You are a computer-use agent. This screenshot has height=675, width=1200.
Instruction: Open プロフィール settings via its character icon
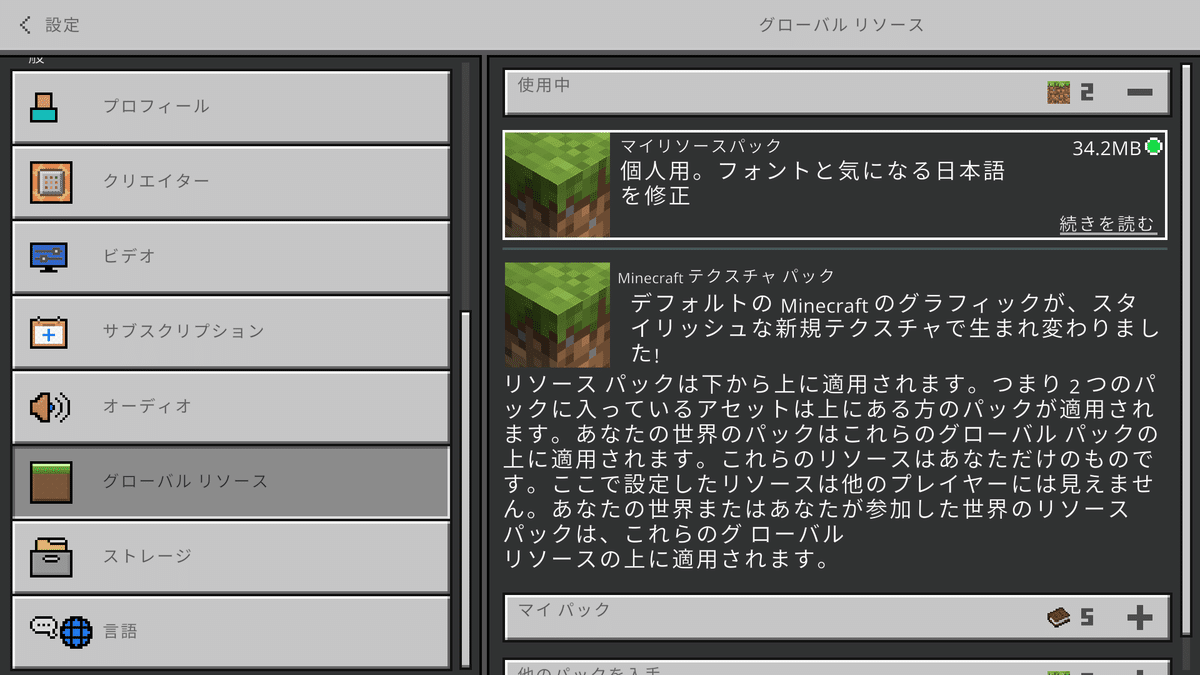coord(43,106)
